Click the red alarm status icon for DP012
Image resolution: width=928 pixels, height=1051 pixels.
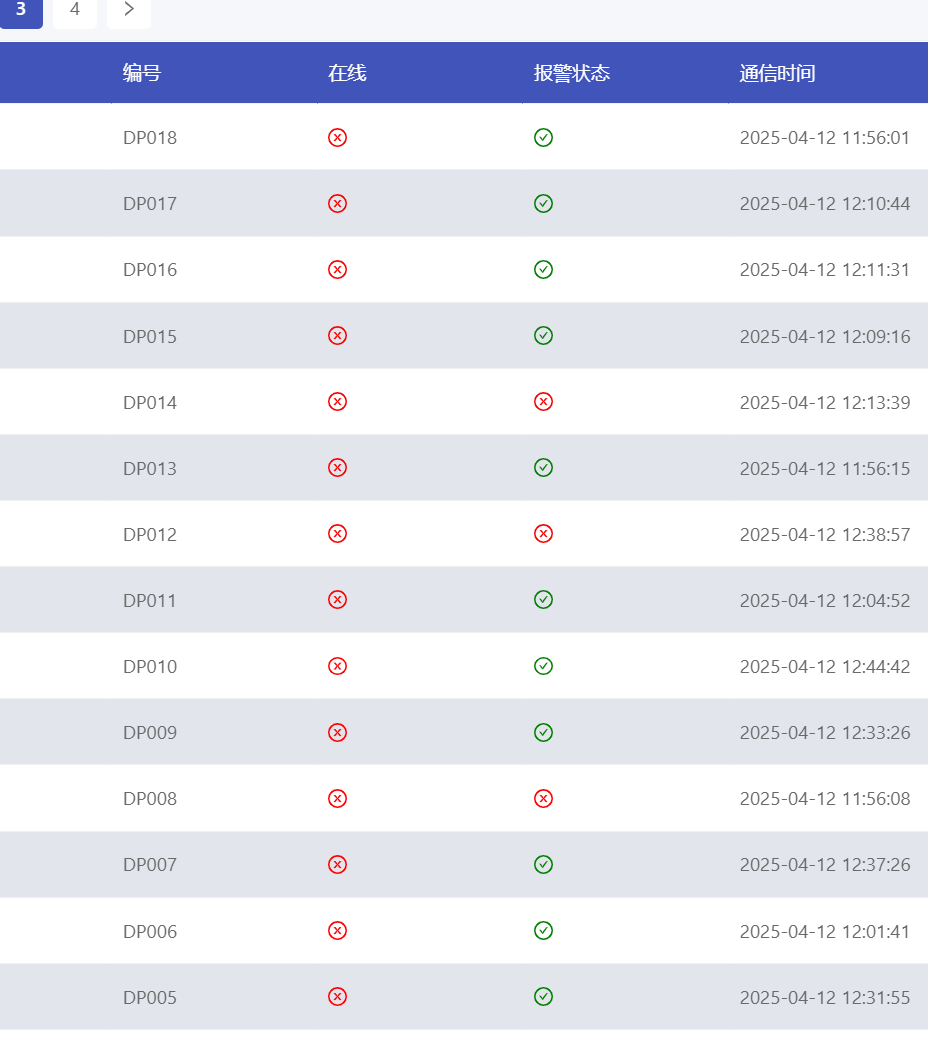(543, 534)
